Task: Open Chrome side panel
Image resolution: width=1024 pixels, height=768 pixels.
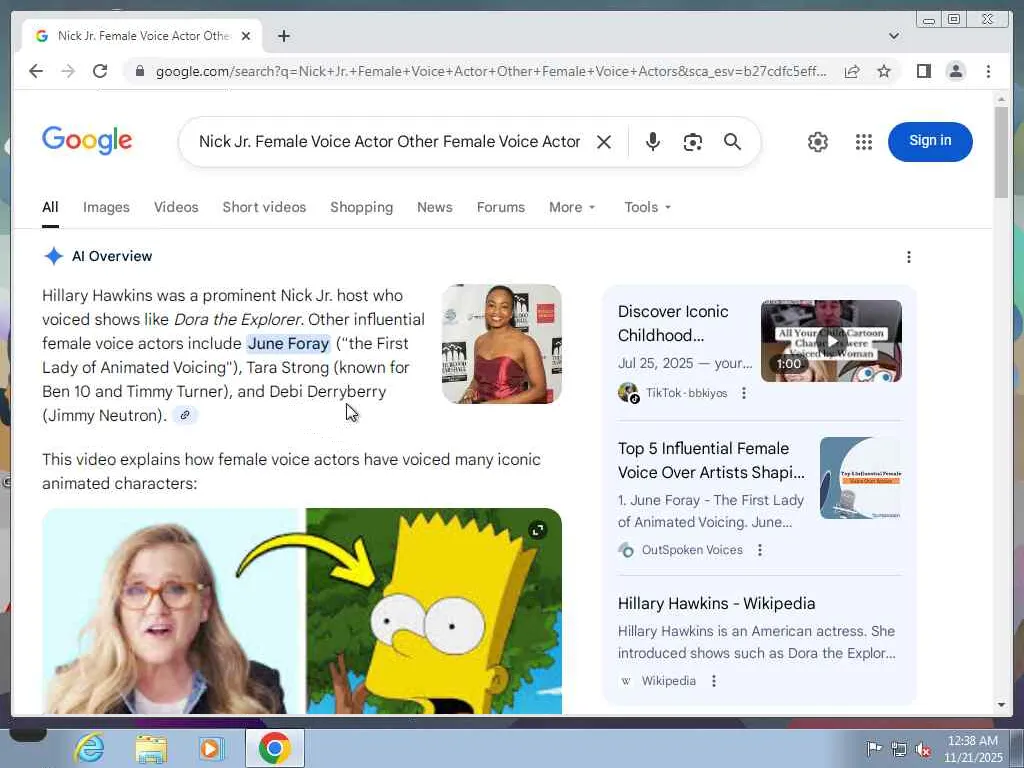Action: click(923, 71)
